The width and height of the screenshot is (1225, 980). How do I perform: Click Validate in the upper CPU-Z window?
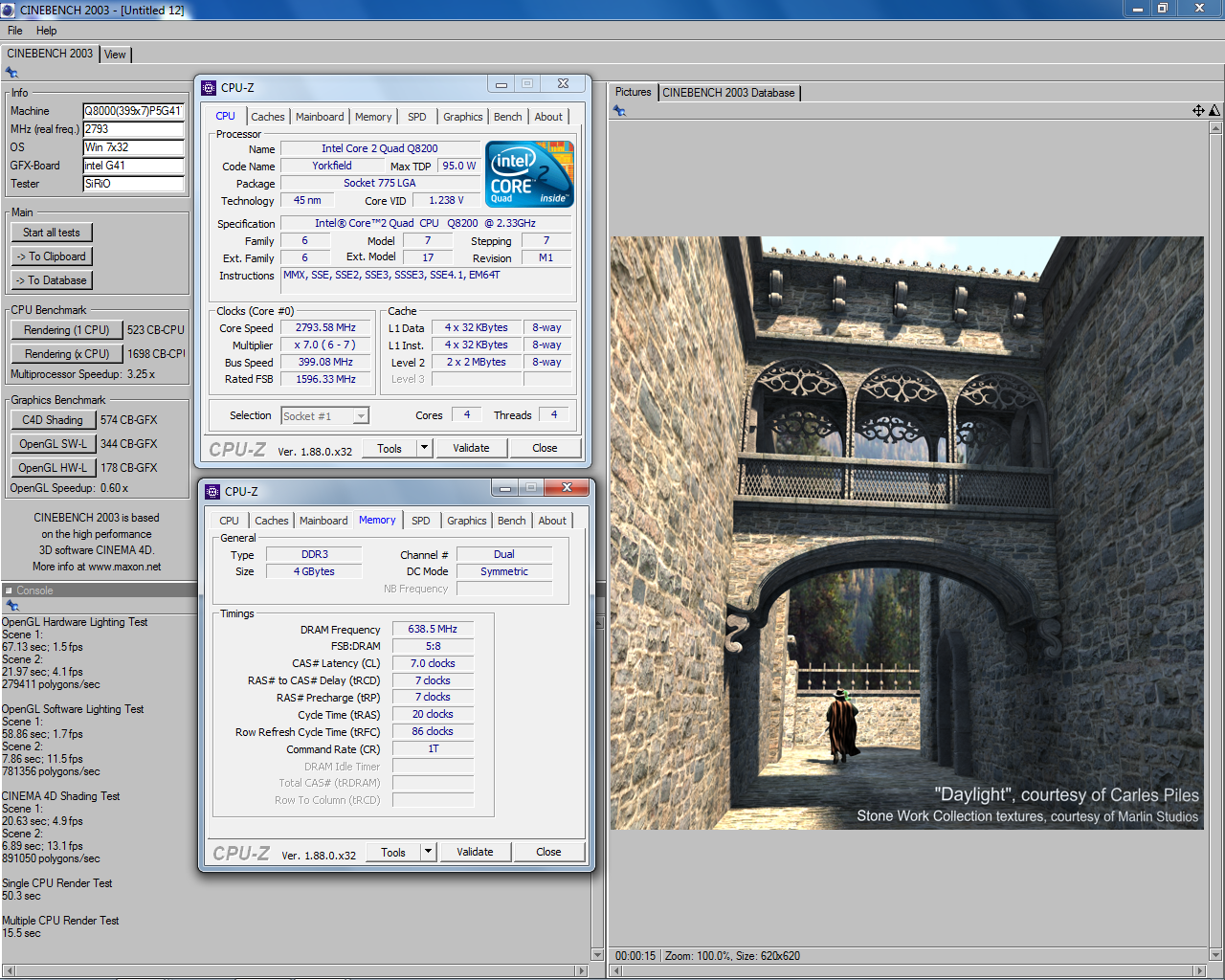471,448
